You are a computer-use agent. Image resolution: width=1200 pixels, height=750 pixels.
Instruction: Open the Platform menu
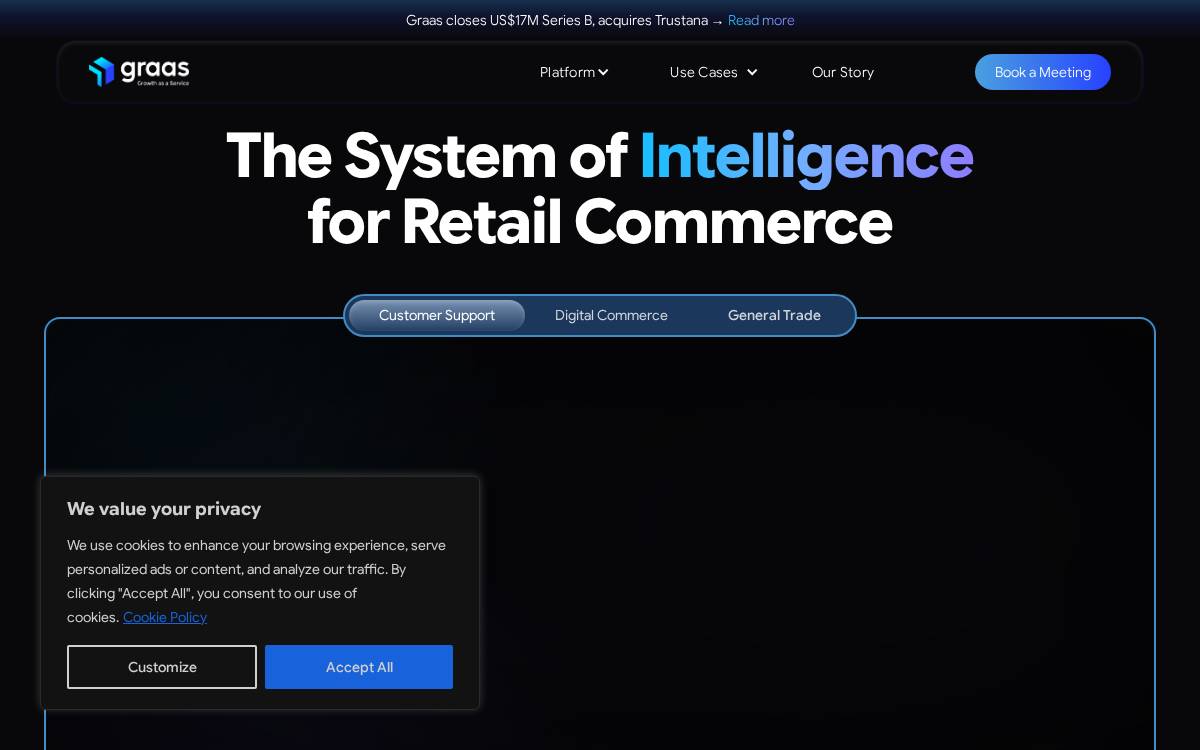pyautogui.click(x=567, y=72)
